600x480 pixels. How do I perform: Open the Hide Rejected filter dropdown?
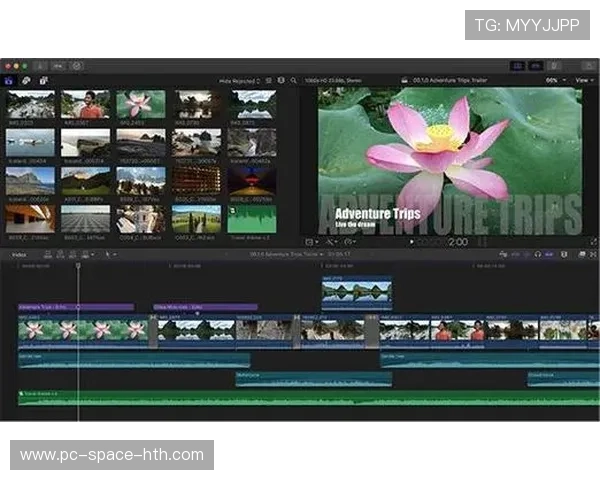pos(240,81)
